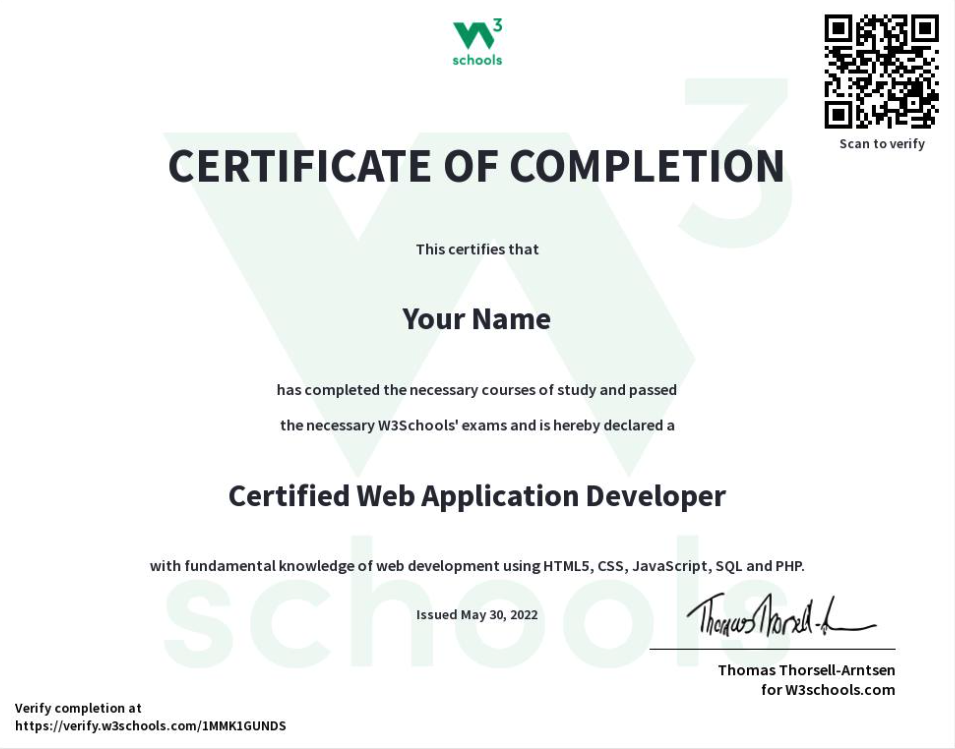Click 'Certified Web Application Developer' title
955x749 pixels.
pyautogui.click(x=477, y=496)
